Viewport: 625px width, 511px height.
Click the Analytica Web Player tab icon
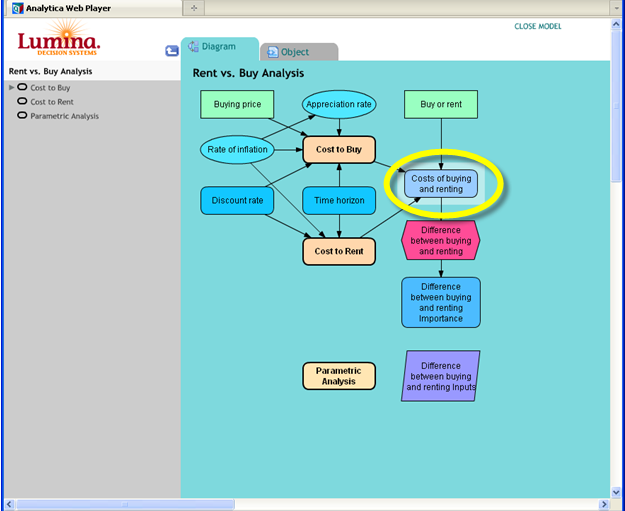click(17, 8)
